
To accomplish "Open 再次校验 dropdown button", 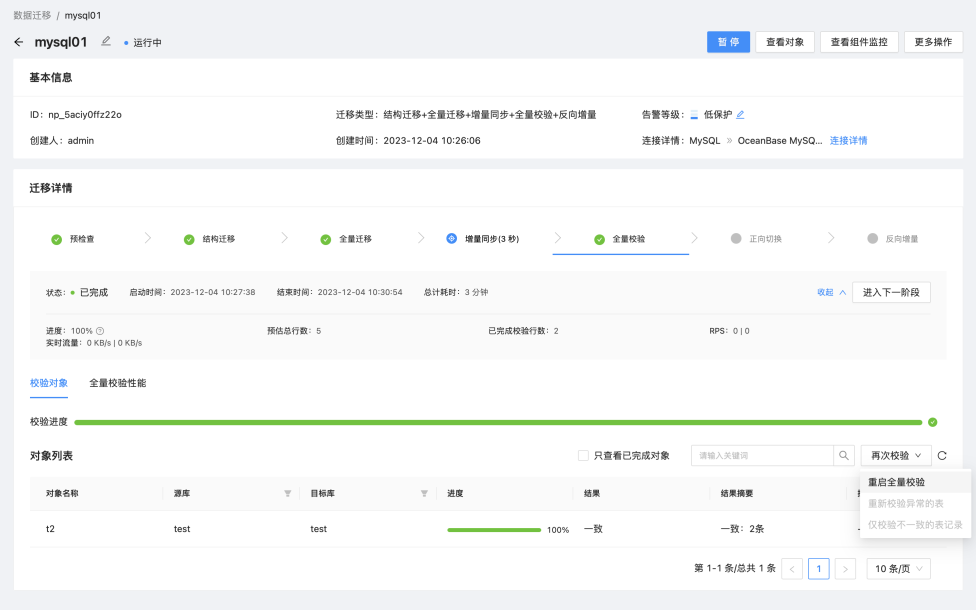I will click(896, 456).
